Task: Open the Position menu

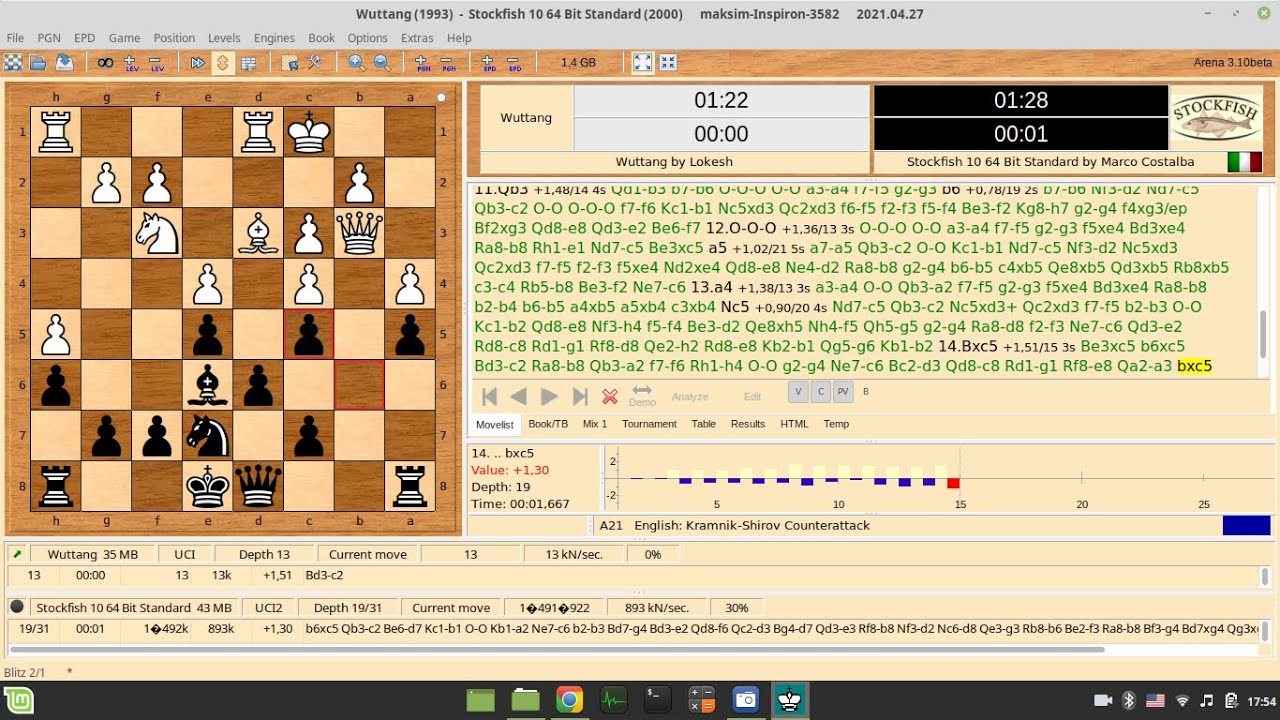Action: point(174,38)
